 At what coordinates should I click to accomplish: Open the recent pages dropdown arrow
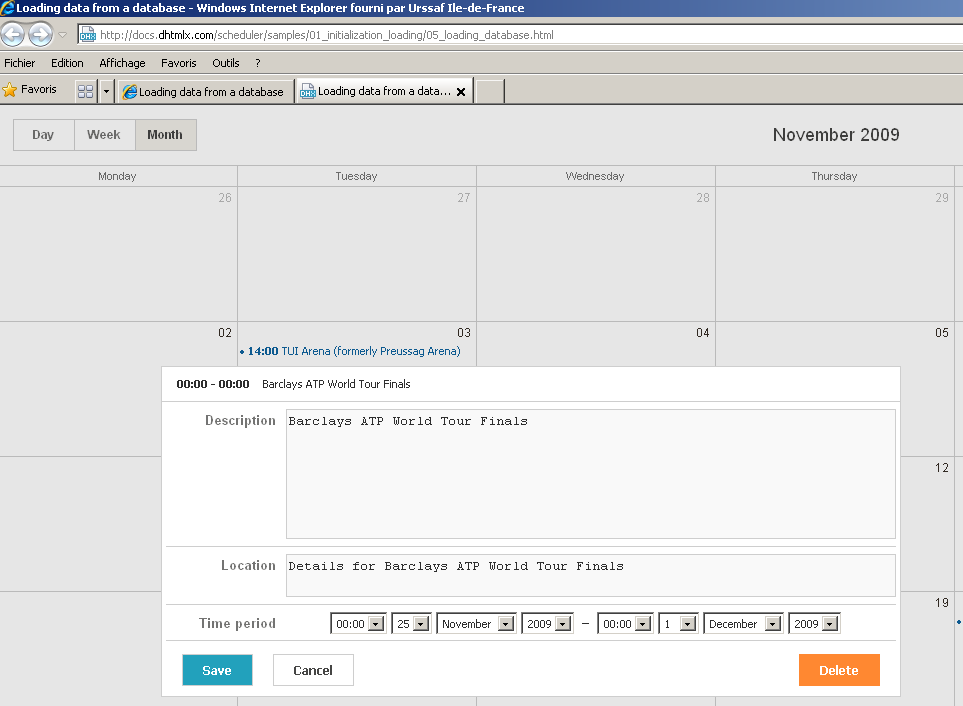[62, 35]
